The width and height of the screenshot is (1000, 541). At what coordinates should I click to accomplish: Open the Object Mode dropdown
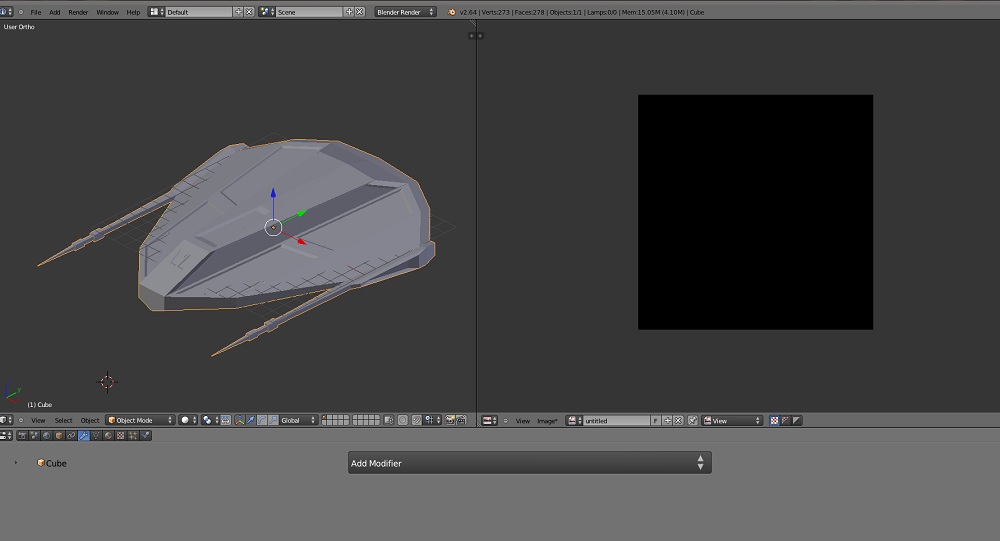click(x=140, y=420)
